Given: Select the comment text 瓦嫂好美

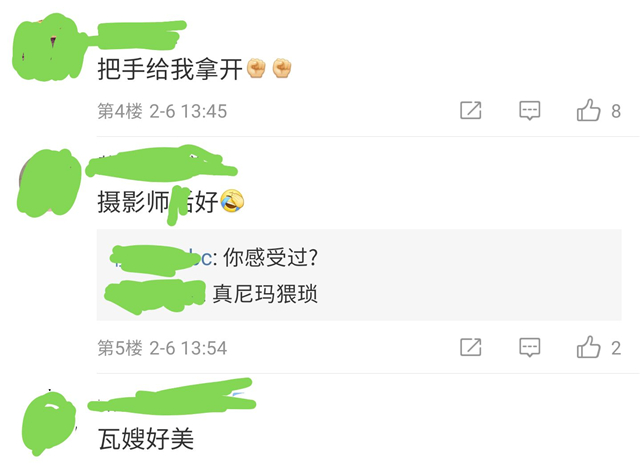Looking at the screenshot, I should coord(146,439).
